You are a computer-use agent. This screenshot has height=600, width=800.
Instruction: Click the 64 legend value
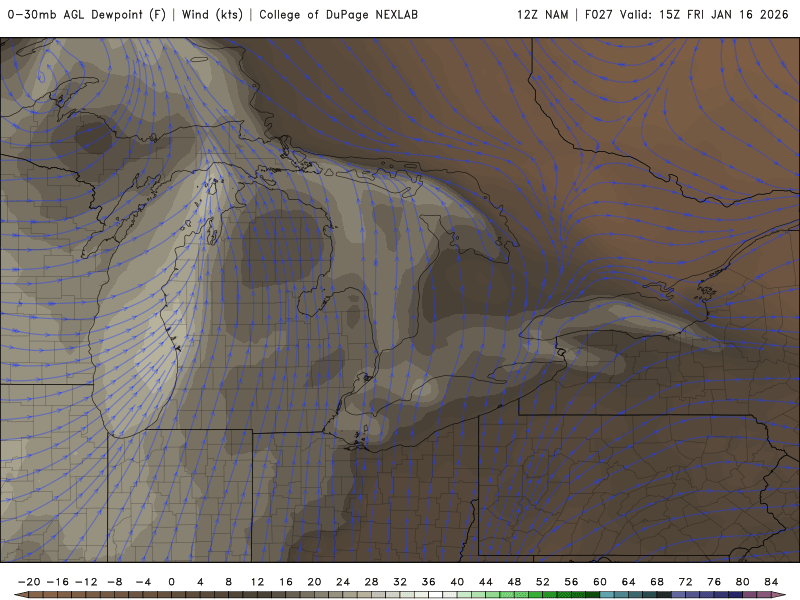629,582
